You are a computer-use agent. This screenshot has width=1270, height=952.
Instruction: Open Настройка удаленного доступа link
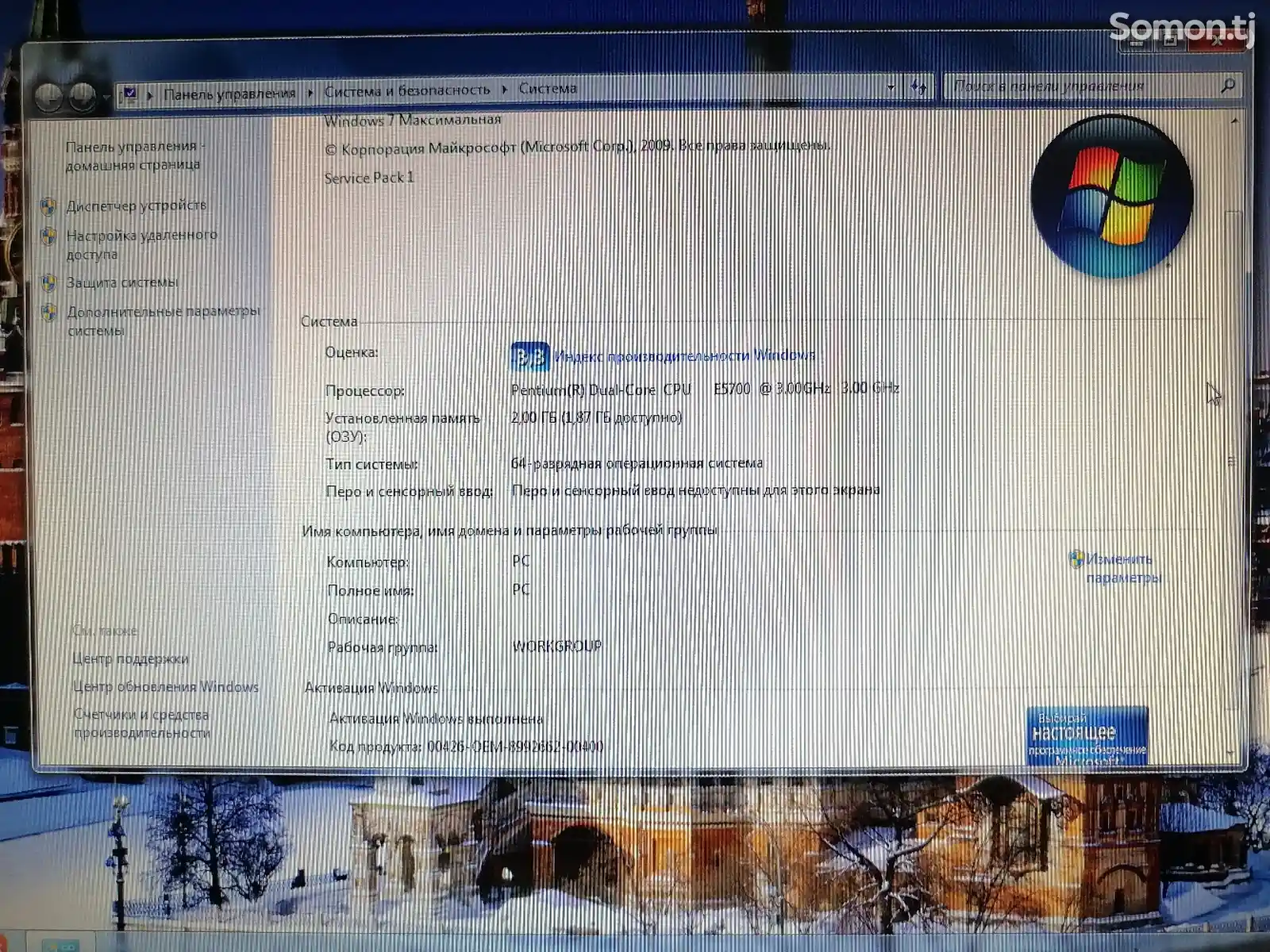(x=141, y=244)
